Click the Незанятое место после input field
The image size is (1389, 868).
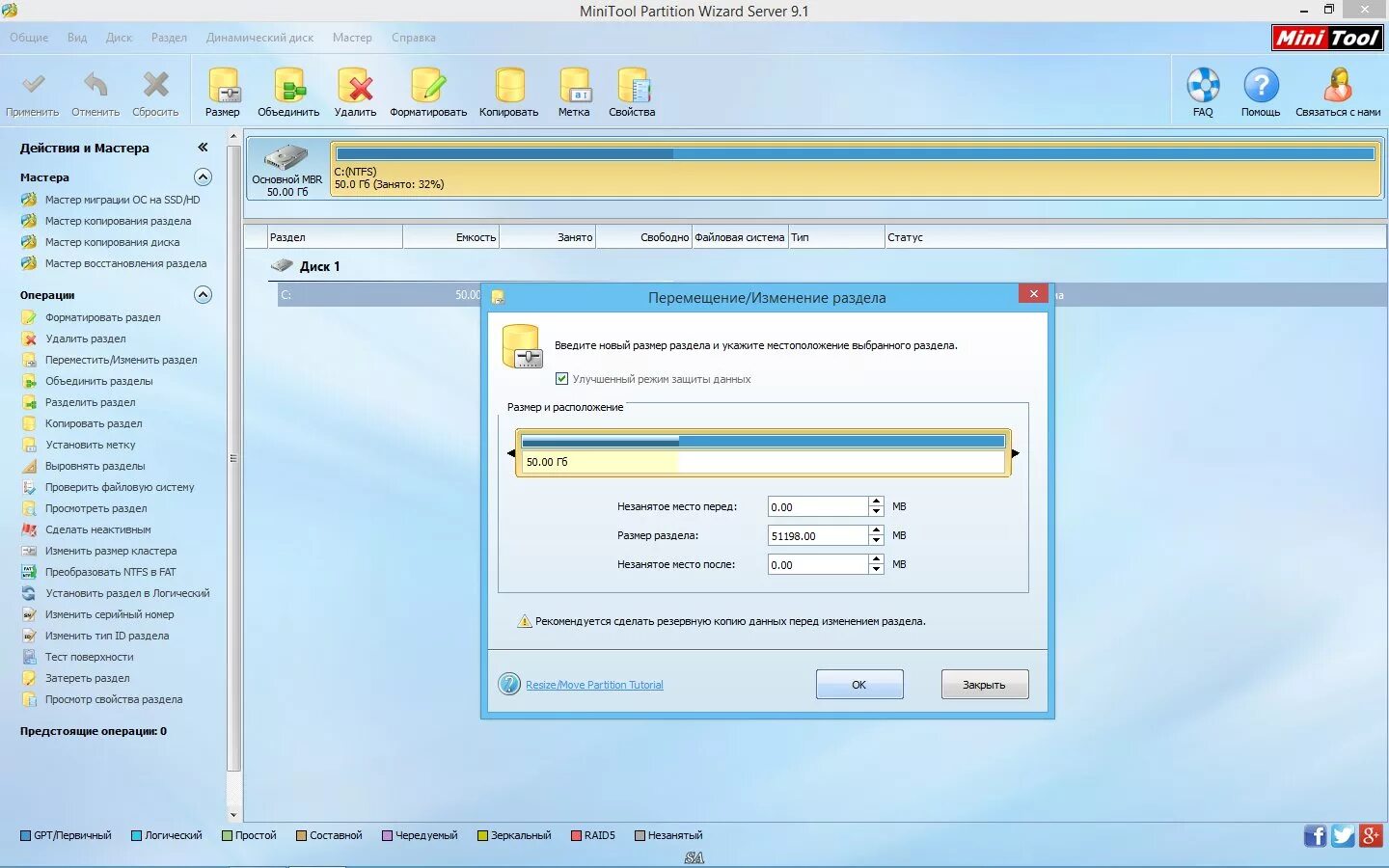(x=818, y=564)
